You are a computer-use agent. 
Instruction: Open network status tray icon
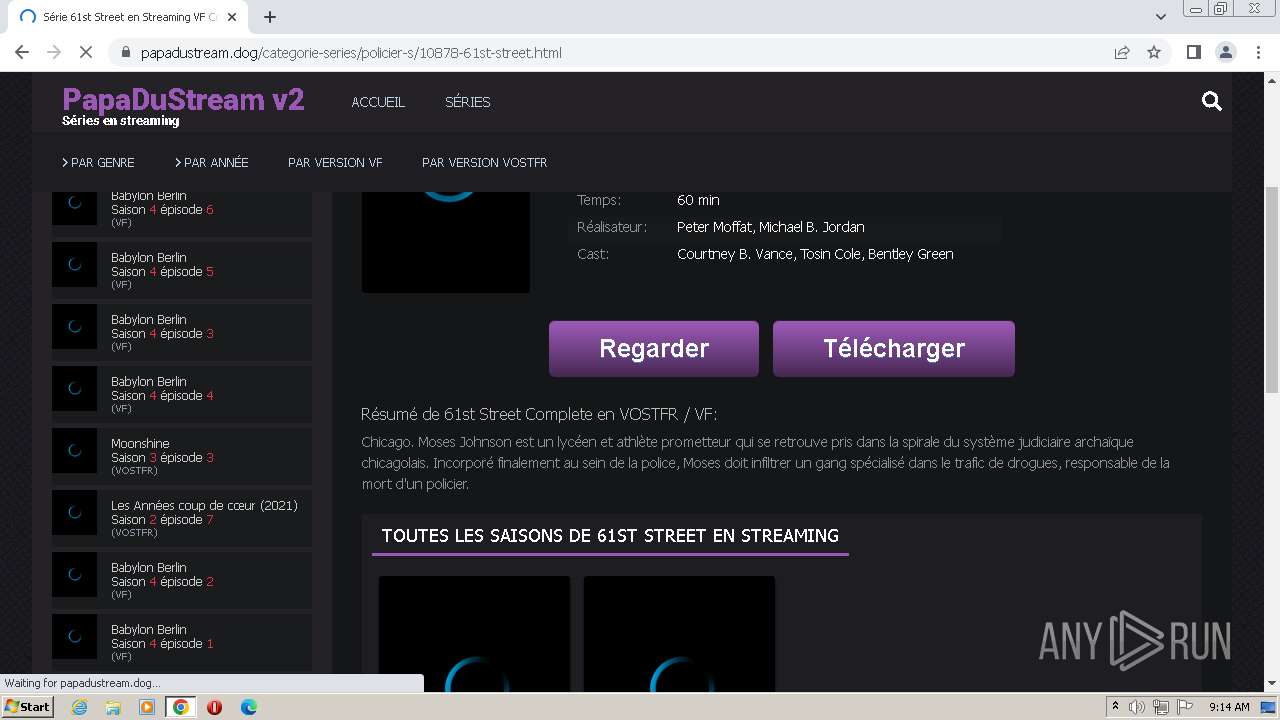coord(1160,707)
